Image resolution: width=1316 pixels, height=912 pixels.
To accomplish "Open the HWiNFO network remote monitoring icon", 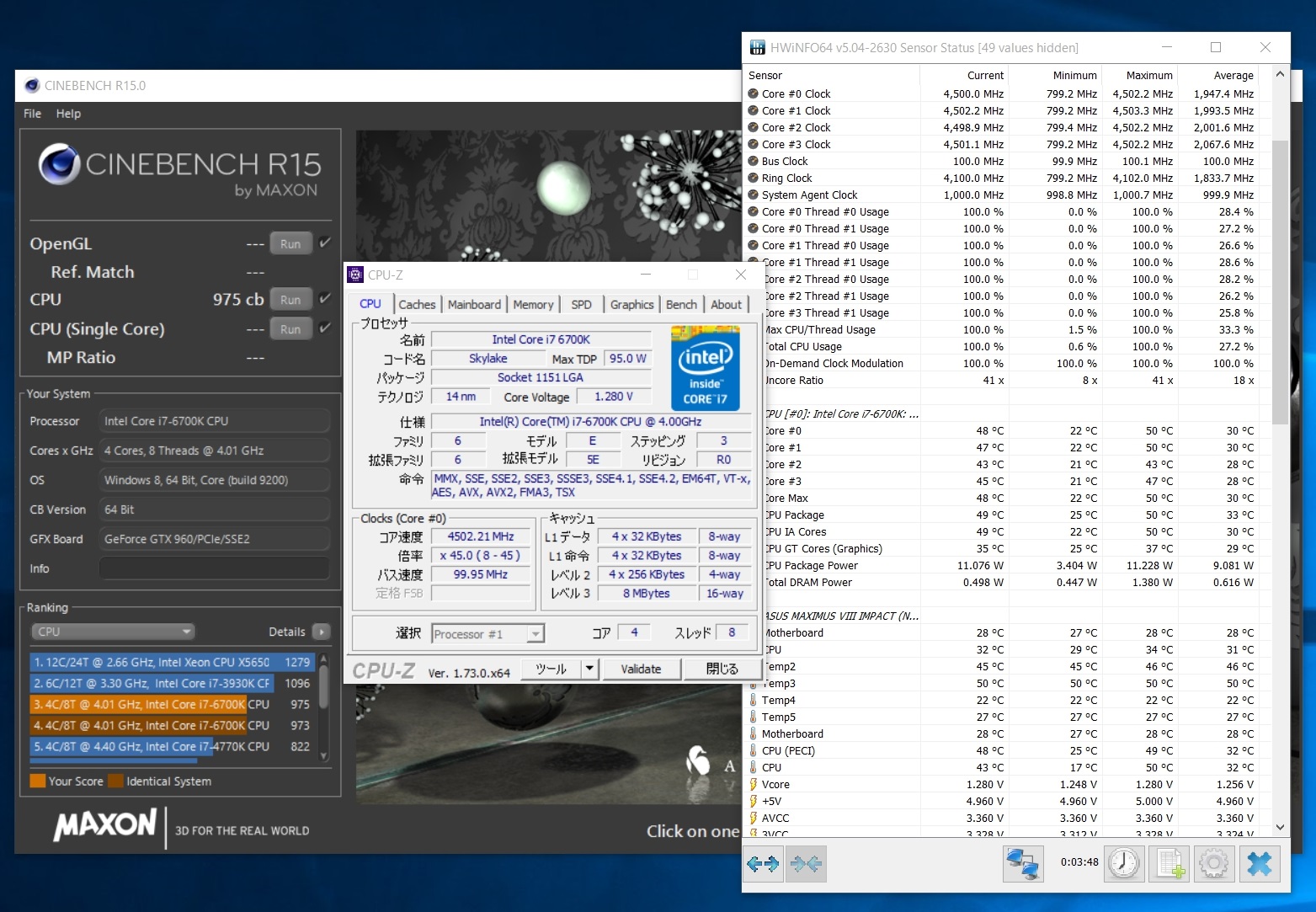I will coord(1023,863).
